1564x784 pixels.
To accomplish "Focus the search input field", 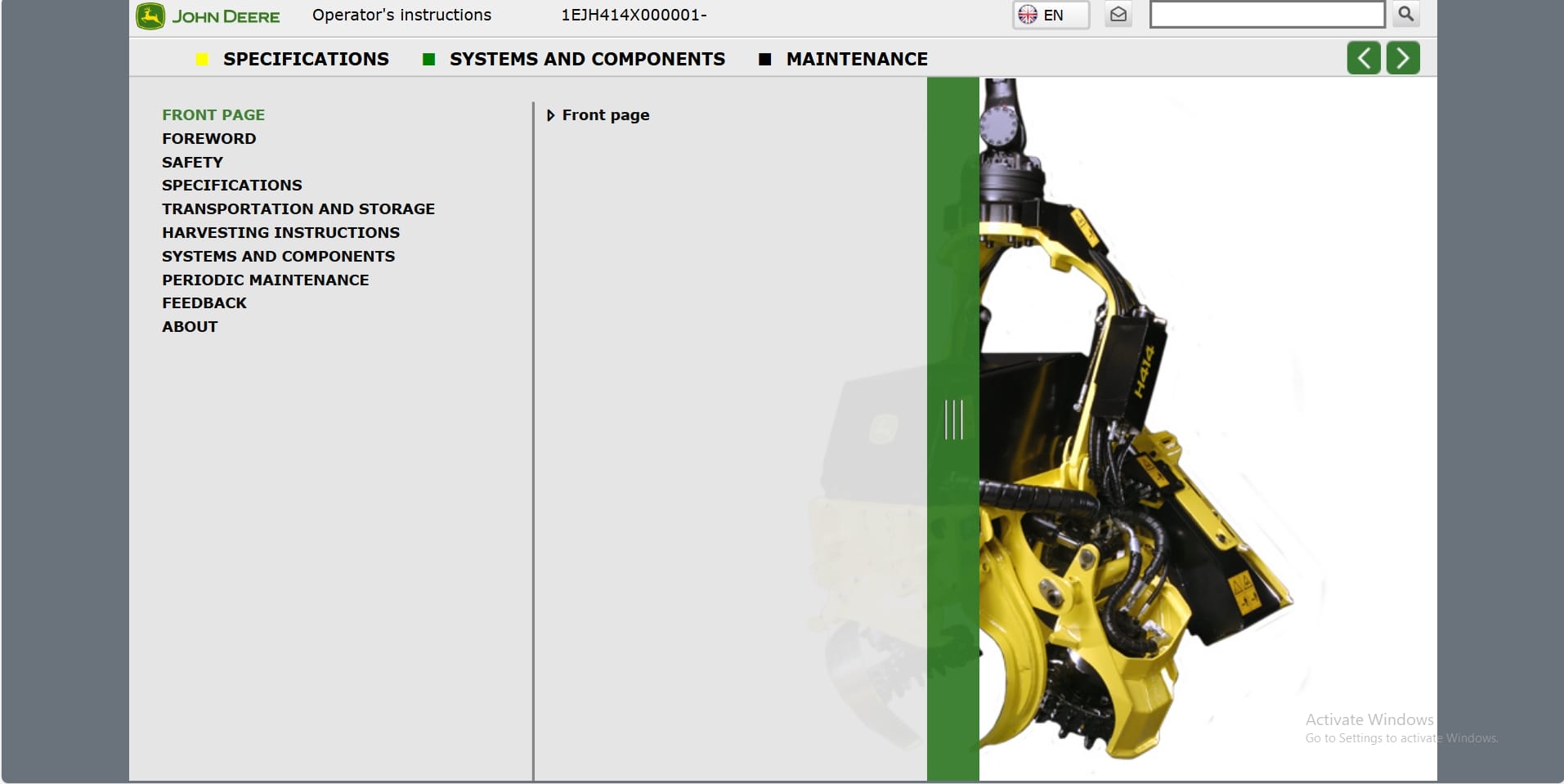I will pyautogui.click(x=1267, y=15).
